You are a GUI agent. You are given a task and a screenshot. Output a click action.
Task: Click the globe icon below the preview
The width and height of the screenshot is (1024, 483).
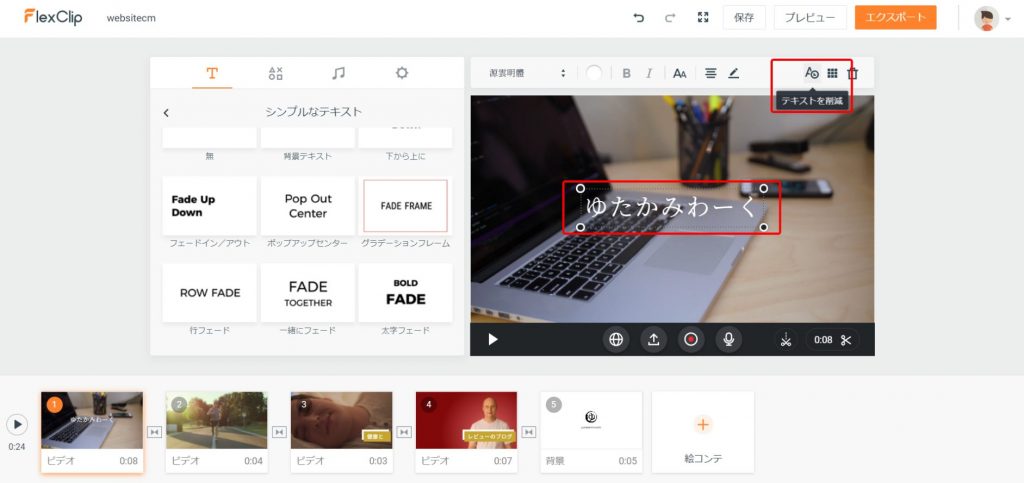coord(616,339)
